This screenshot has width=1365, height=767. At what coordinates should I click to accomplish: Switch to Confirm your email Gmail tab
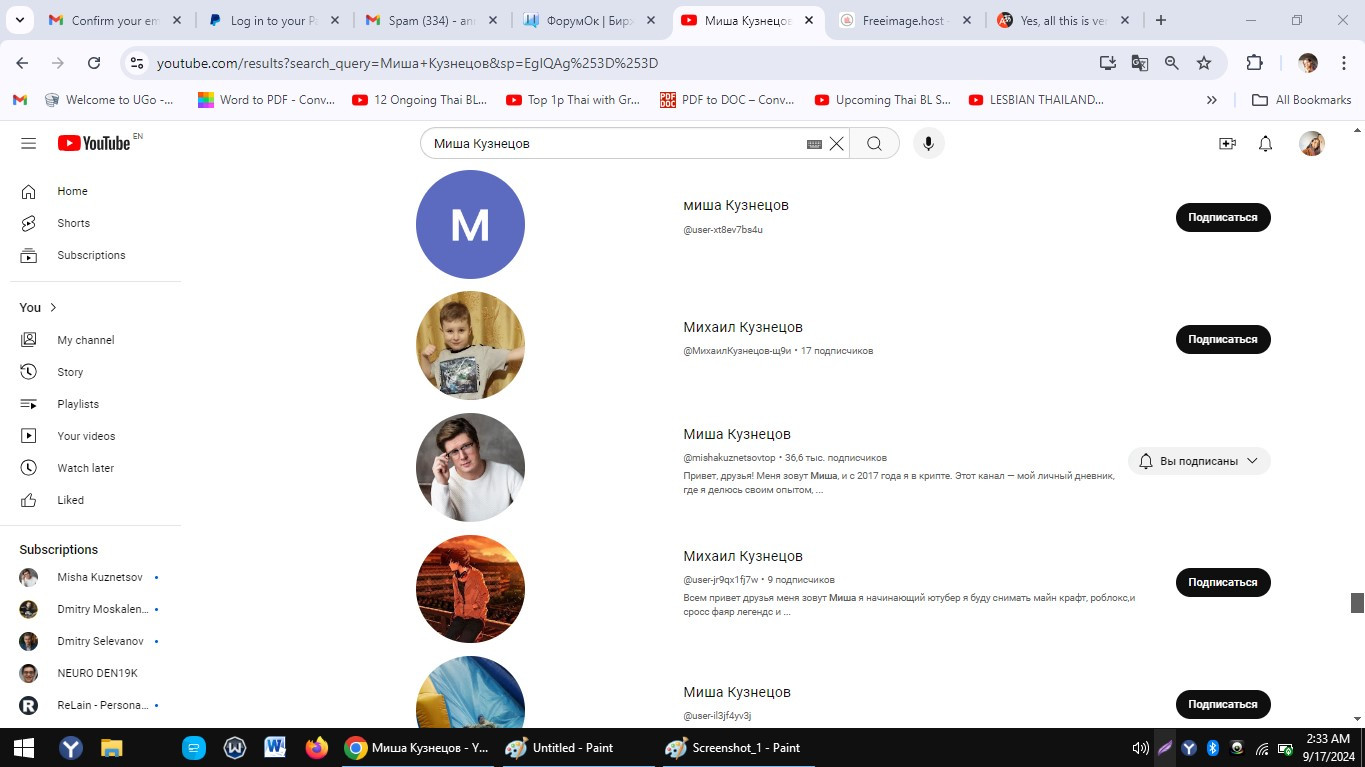pos(114,20)
